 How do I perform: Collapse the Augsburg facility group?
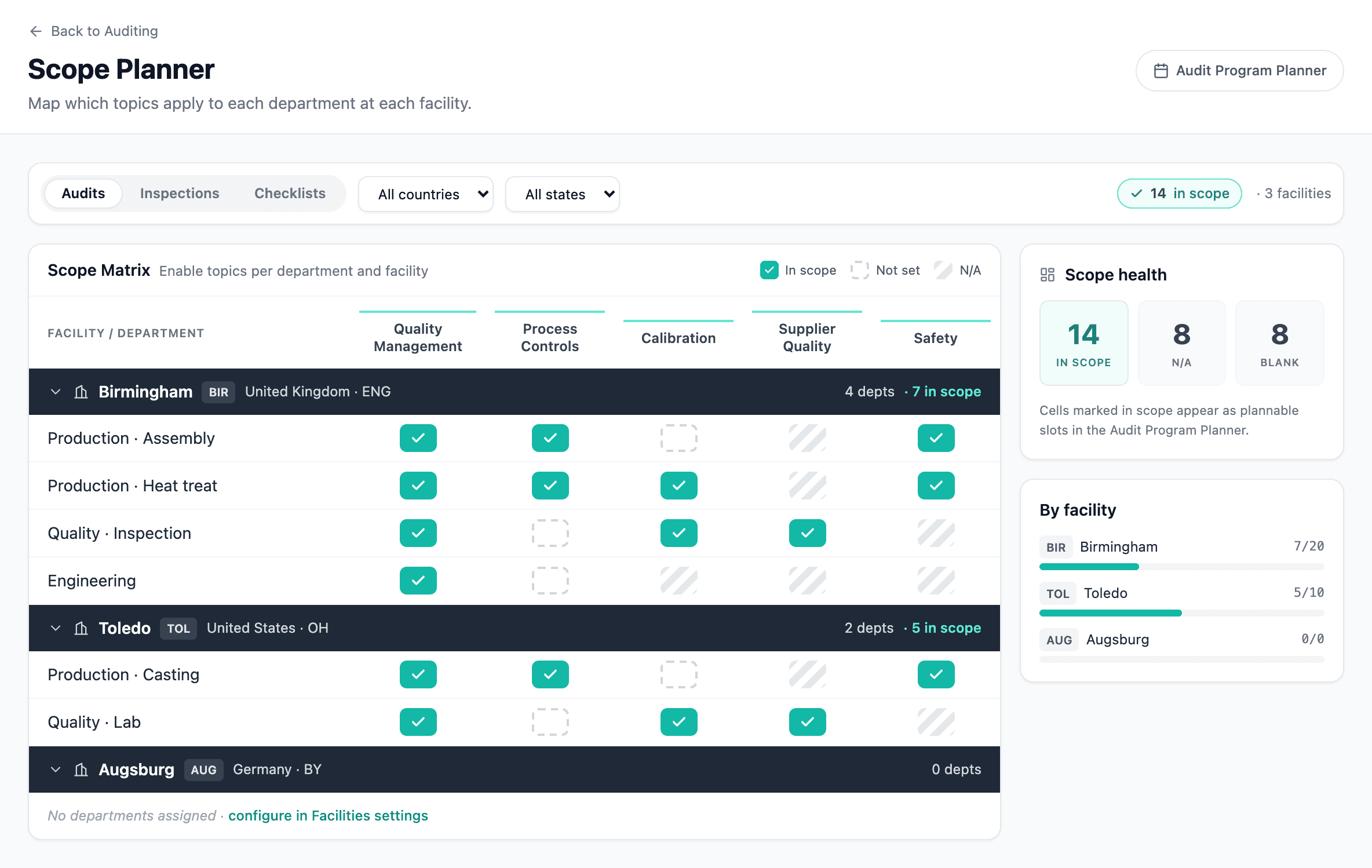coord(56,769)
